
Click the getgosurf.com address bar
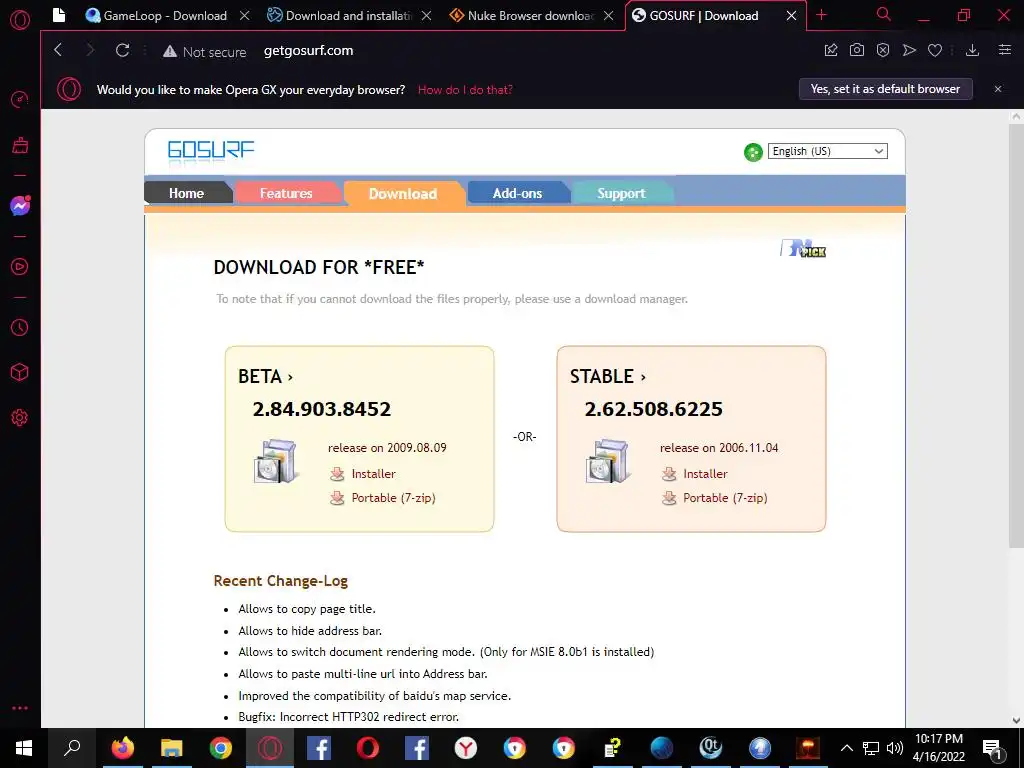308,51
